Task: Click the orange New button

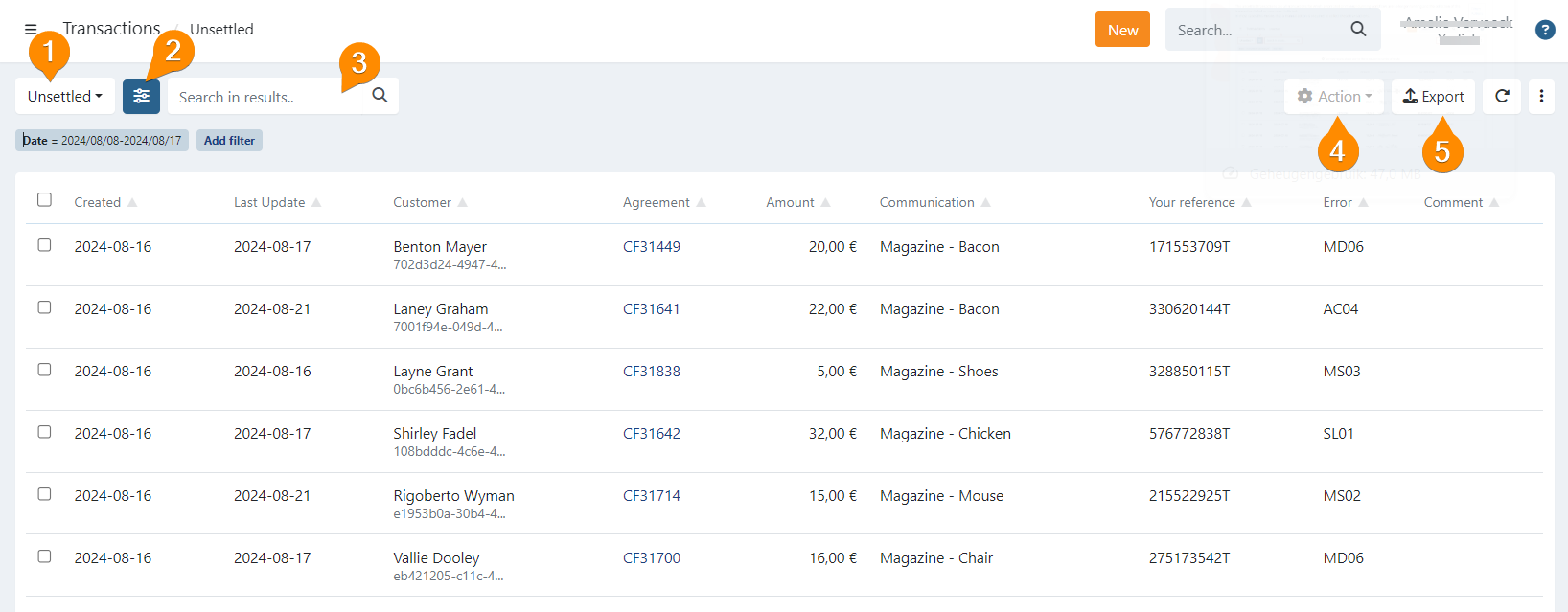Action: [1122, 30]
